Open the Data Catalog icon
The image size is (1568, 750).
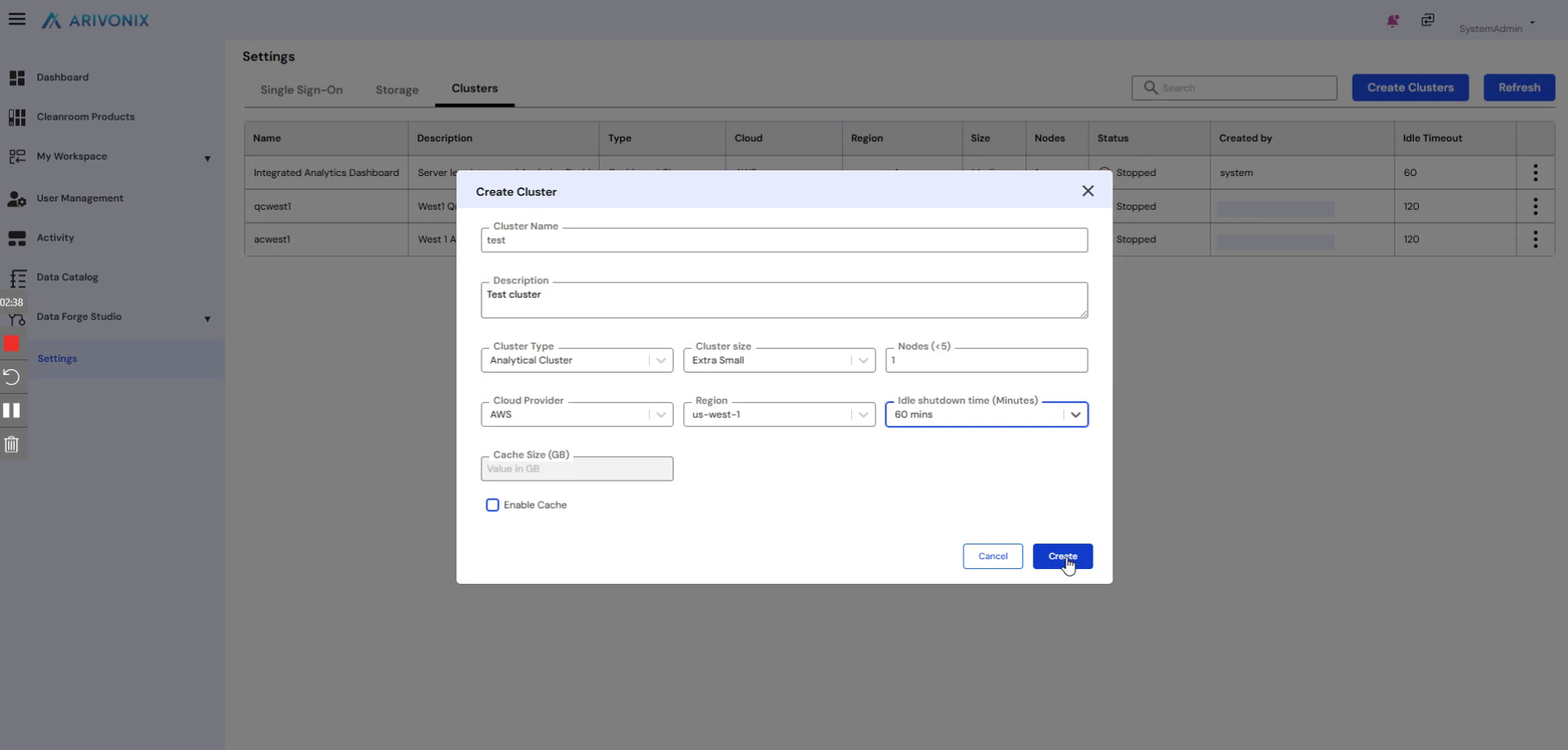(17, 278)
